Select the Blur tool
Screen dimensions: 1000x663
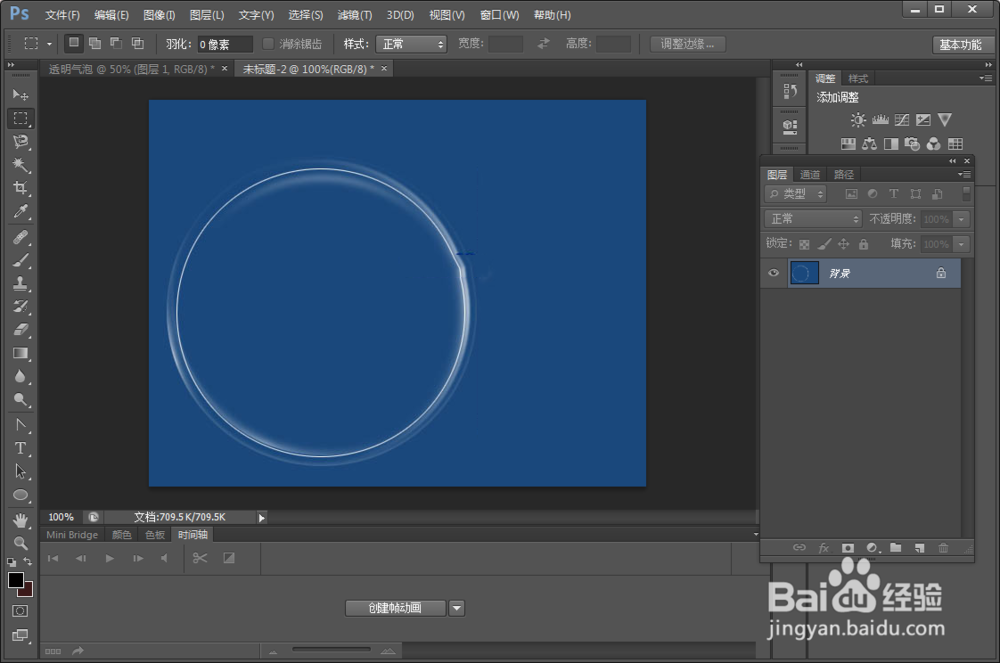[20, 376]
